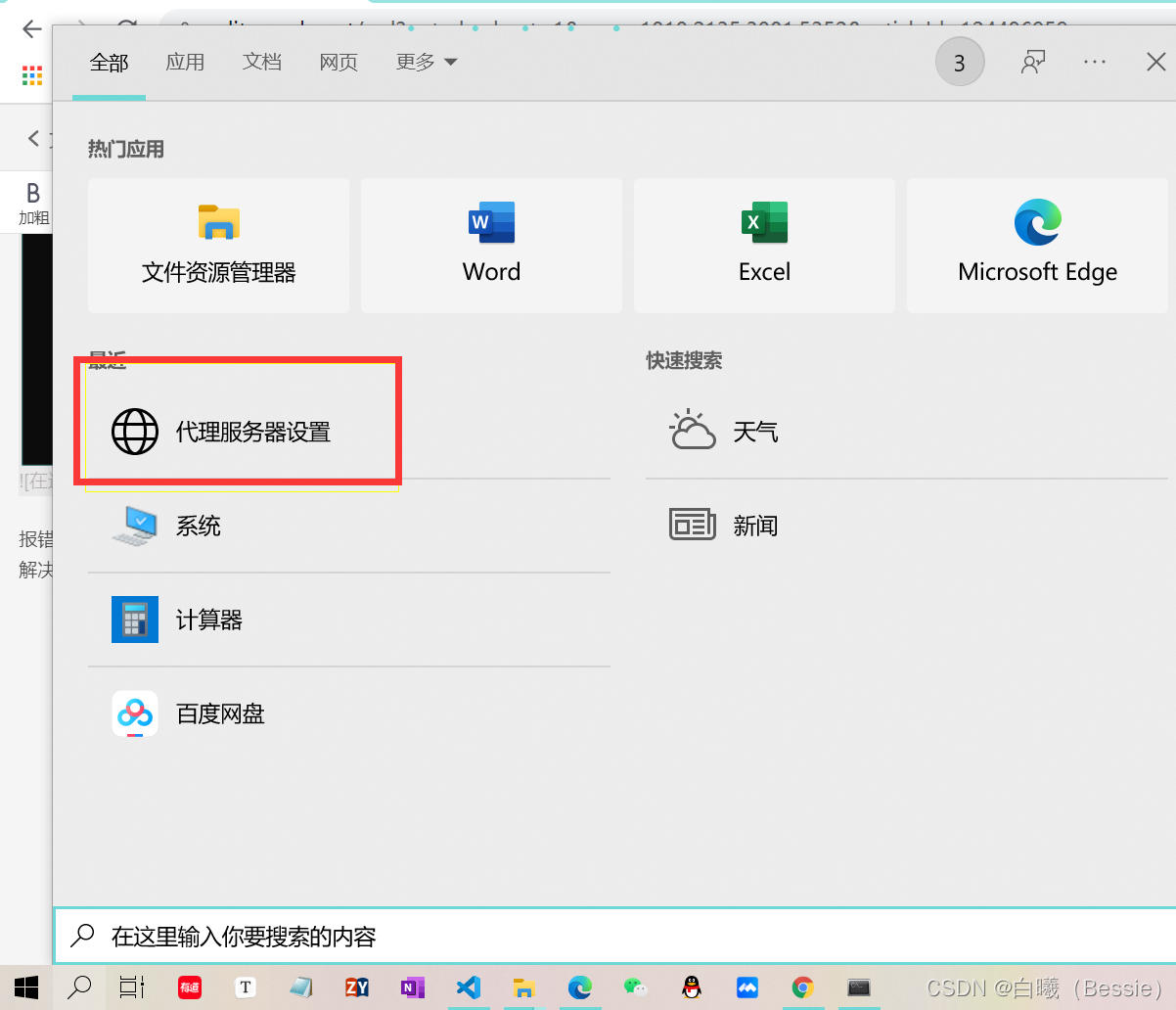
Task: Open the three-dot options menu
Action: (x=1095, y=63)
